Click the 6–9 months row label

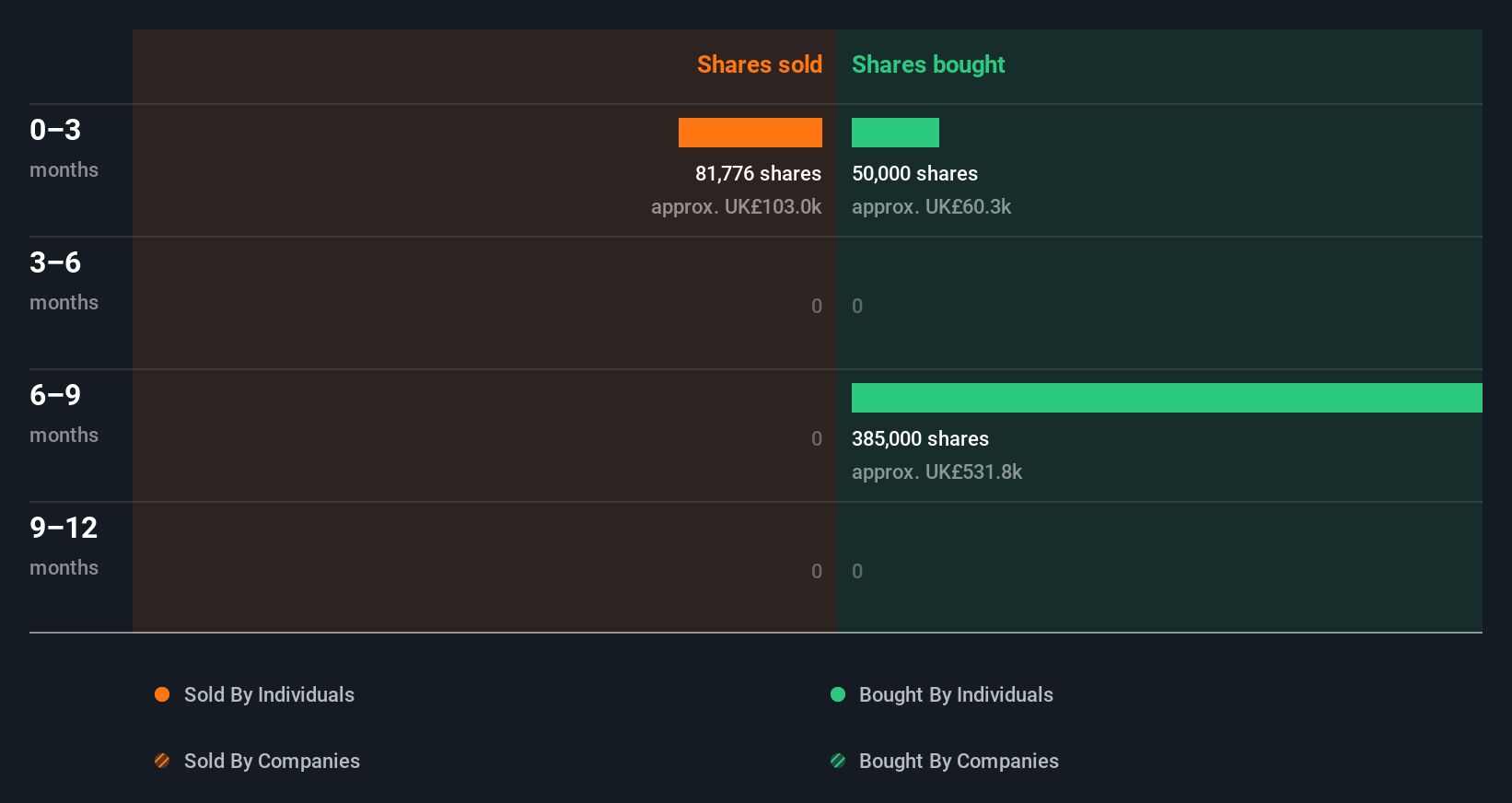click(64, 413)
